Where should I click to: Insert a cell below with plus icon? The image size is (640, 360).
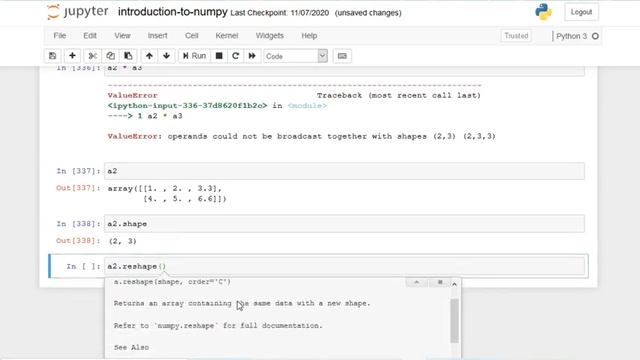(72, 56)
